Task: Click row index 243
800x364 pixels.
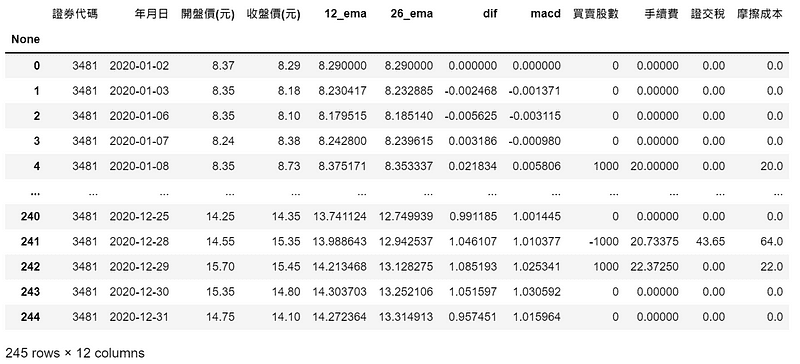Action: pos(30,292)
